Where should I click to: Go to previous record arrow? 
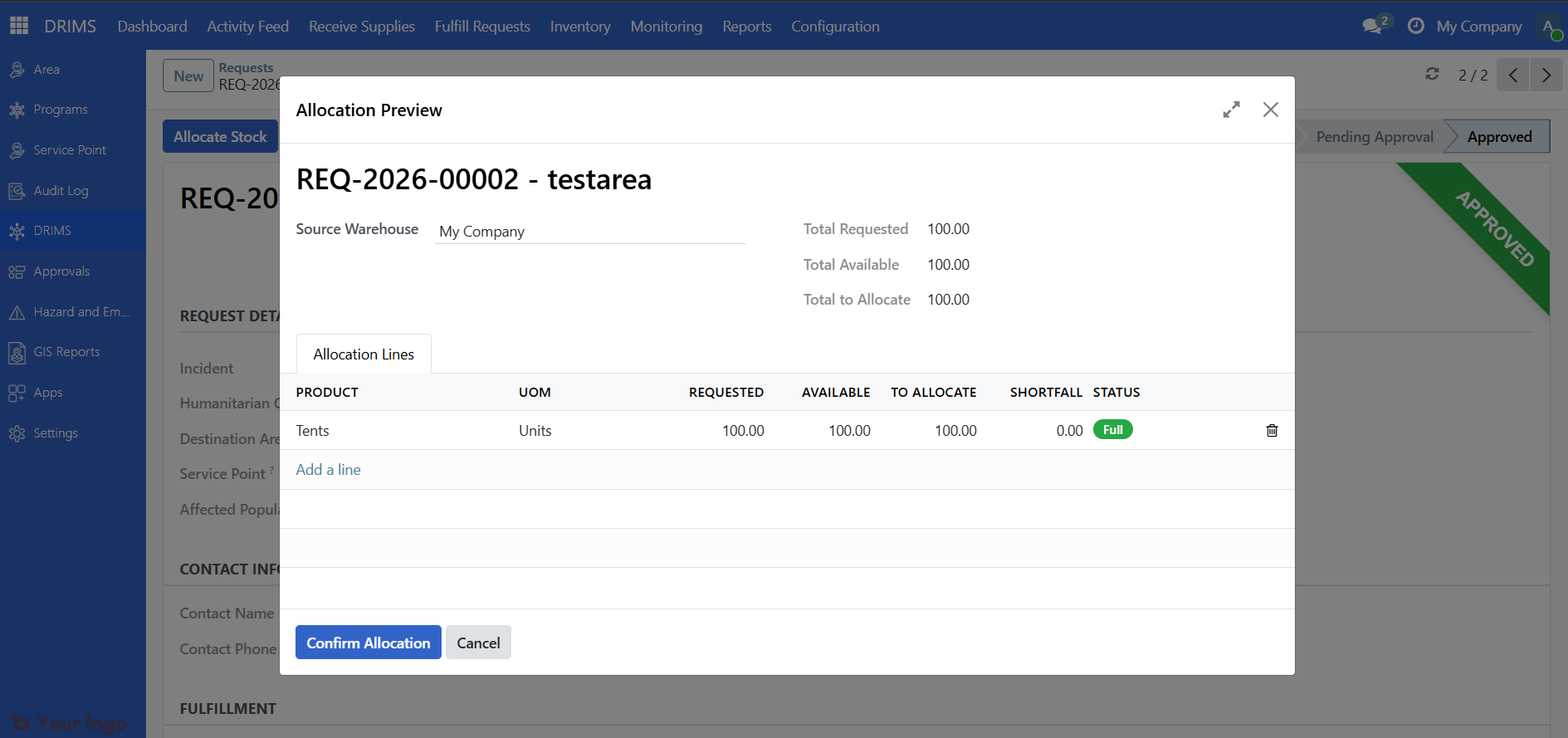coord(1513,76)
